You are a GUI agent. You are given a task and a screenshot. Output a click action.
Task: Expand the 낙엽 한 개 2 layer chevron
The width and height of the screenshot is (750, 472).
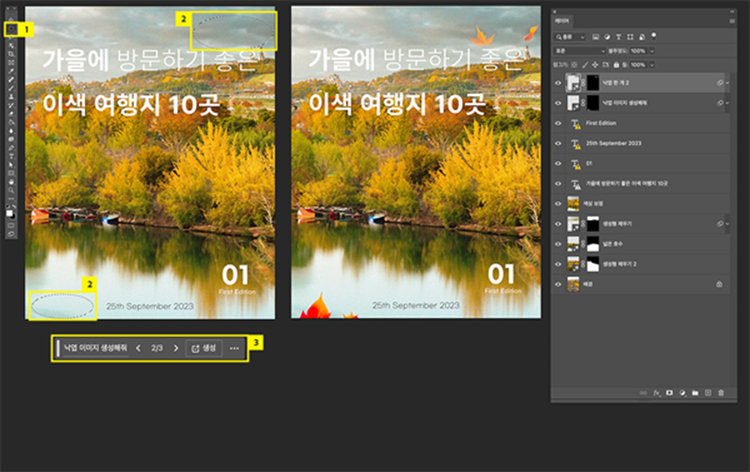tap(727, 83)
